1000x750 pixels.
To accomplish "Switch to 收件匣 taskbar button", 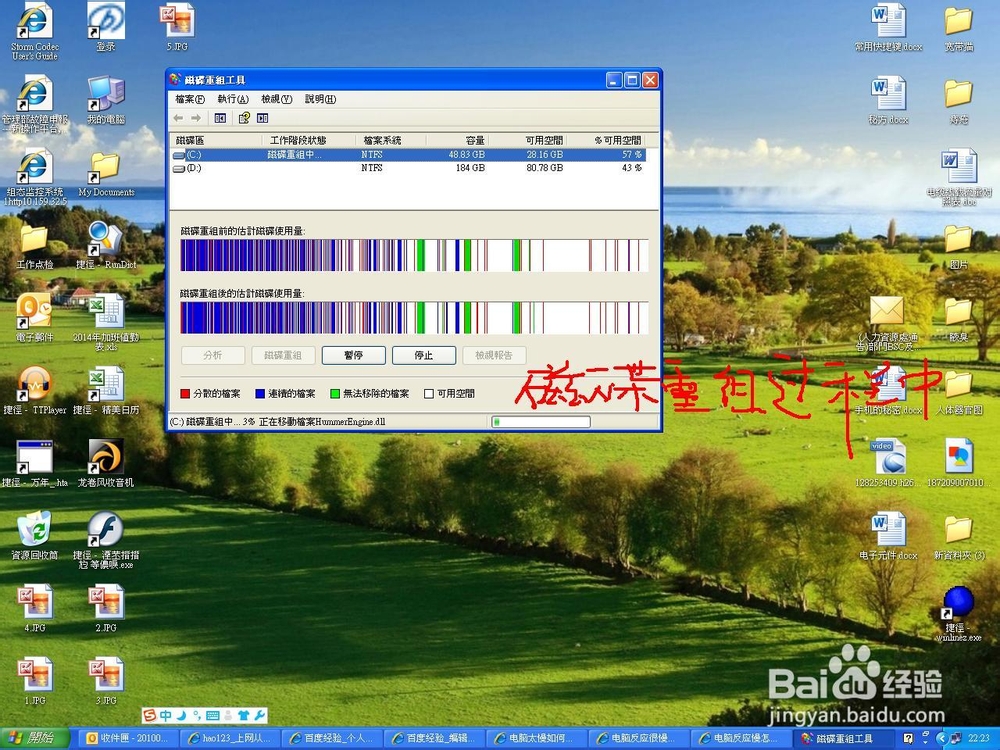I will (x=129, y=739).
